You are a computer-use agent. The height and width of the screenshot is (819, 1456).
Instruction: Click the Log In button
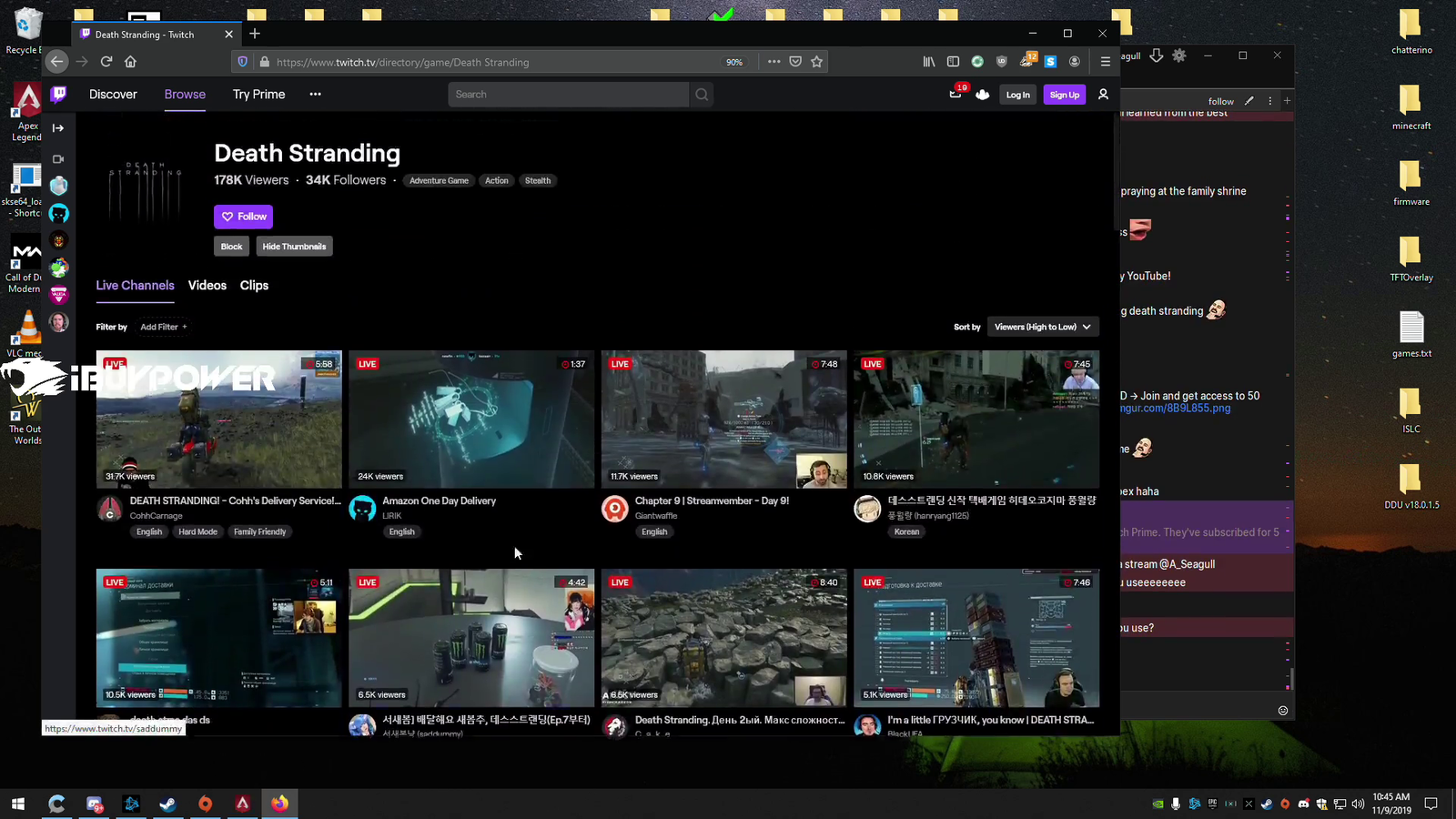click(1018, 95)
